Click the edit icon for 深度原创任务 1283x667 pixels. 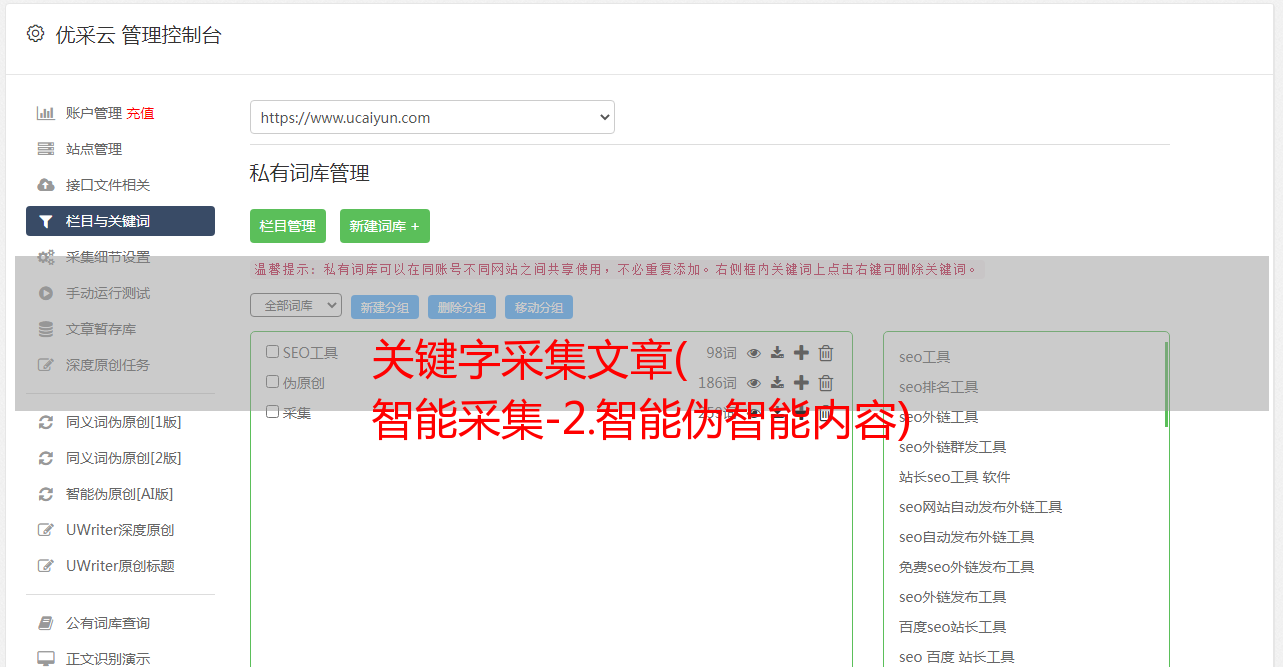coord(46,365)
